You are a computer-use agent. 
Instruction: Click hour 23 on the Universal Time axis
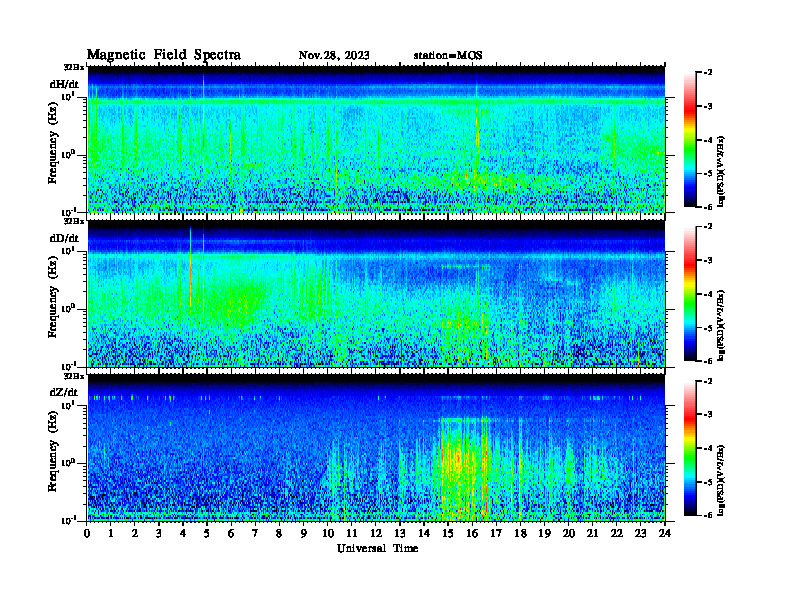coord(640,534)
